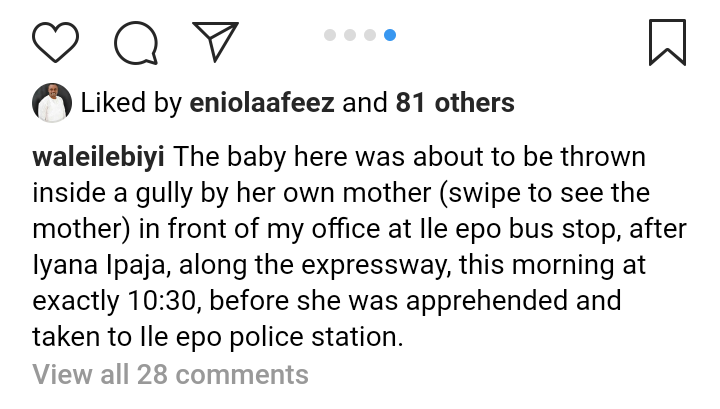Select the second carousel indicator dot
Image resolution: width=720 pixels, height=409 pixels.
click(x=350, y=35)
